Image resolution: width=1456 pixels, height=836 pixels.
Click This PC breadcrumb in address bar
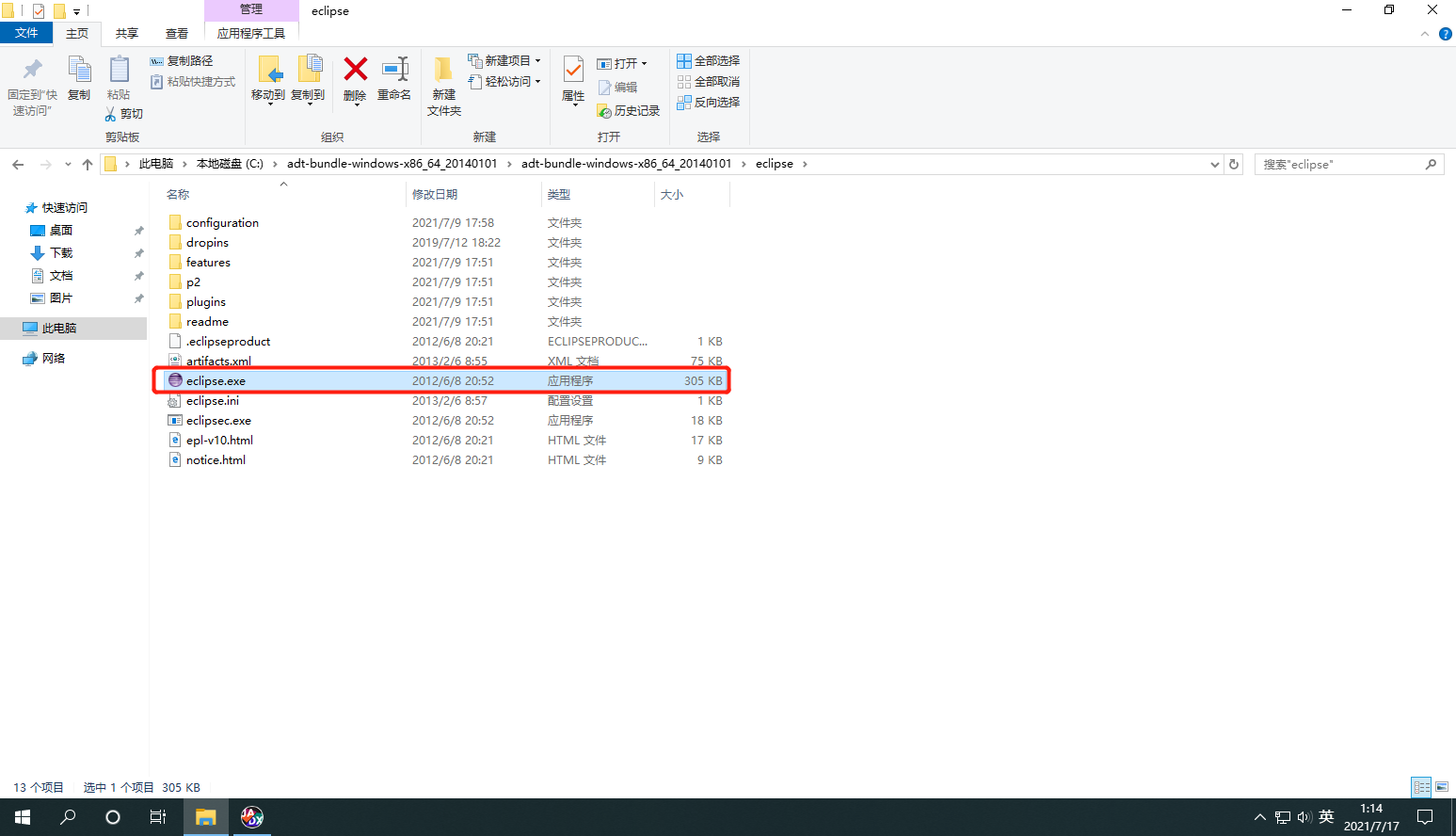[x=156, y=164]
